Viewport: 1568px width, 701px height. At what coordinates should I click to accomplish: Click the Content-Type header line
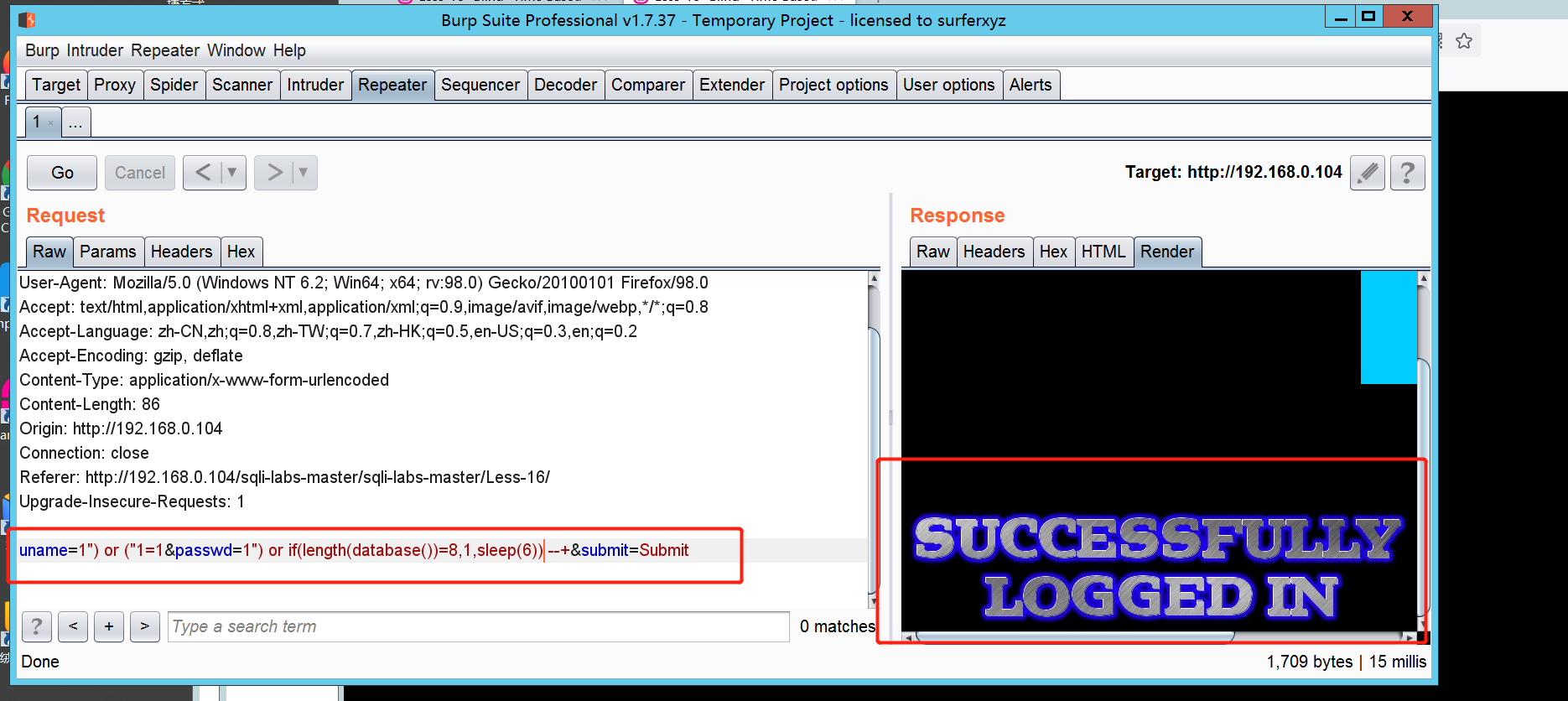click(x=205, y=380)
